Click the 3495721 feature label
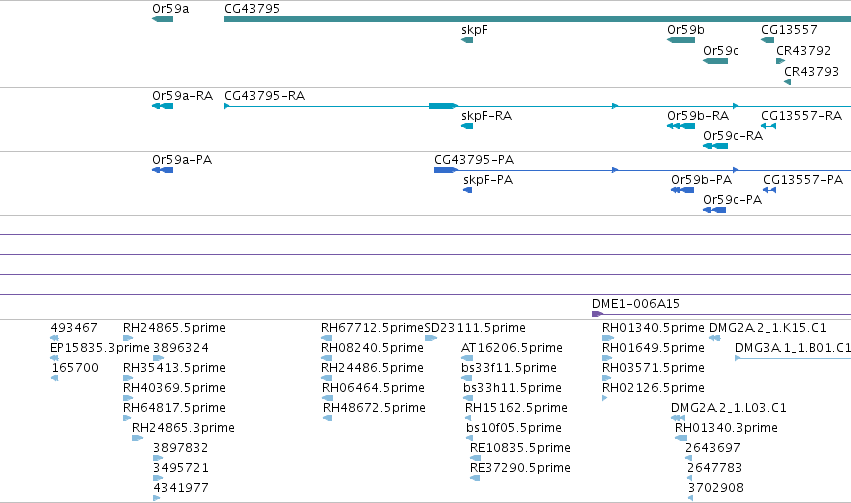Viewport: 851px width, 503px height. point(181,468)
